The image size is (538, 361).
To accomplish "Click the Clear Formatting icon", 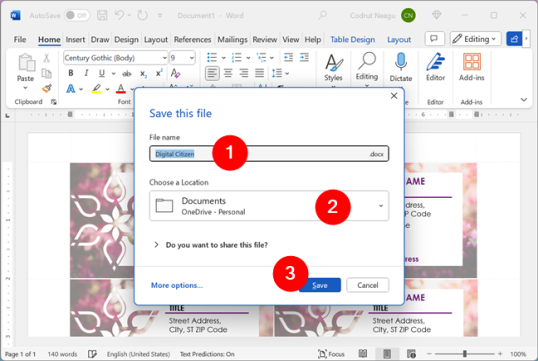I will pyautogui.click(x=175, y=73).
